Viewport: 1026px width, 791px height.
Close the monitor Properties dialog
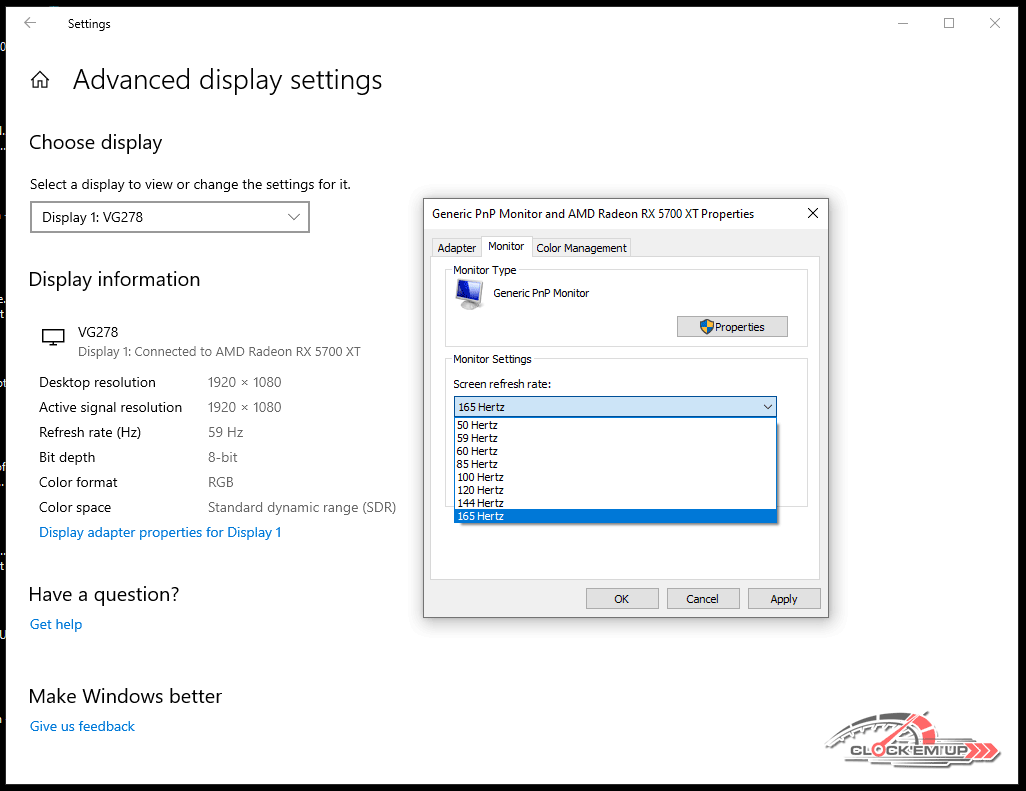pos(813,213)
